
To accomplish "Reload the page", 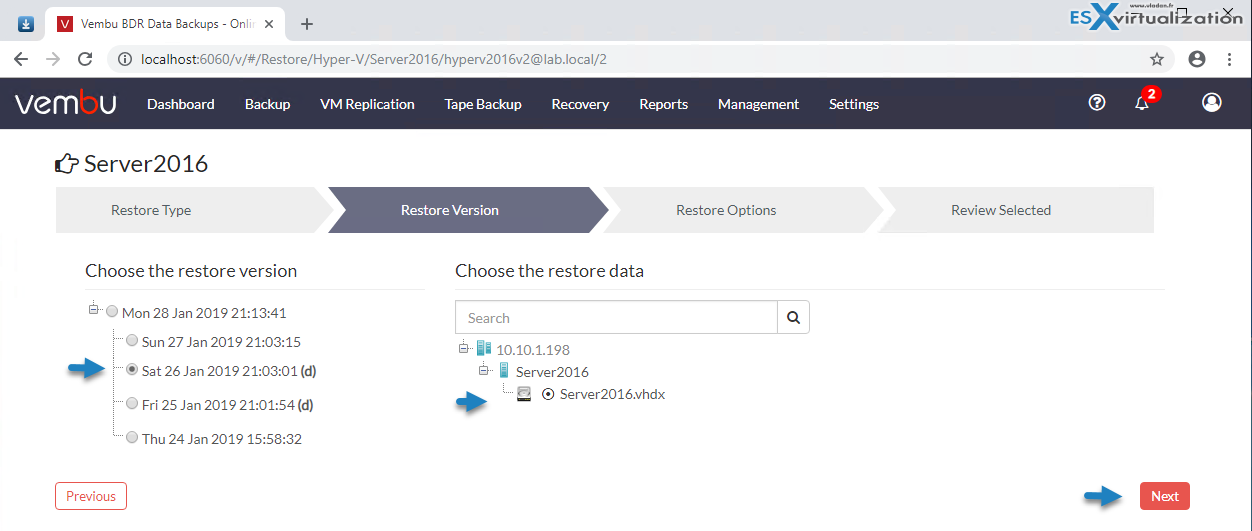I will pos(85,59).
